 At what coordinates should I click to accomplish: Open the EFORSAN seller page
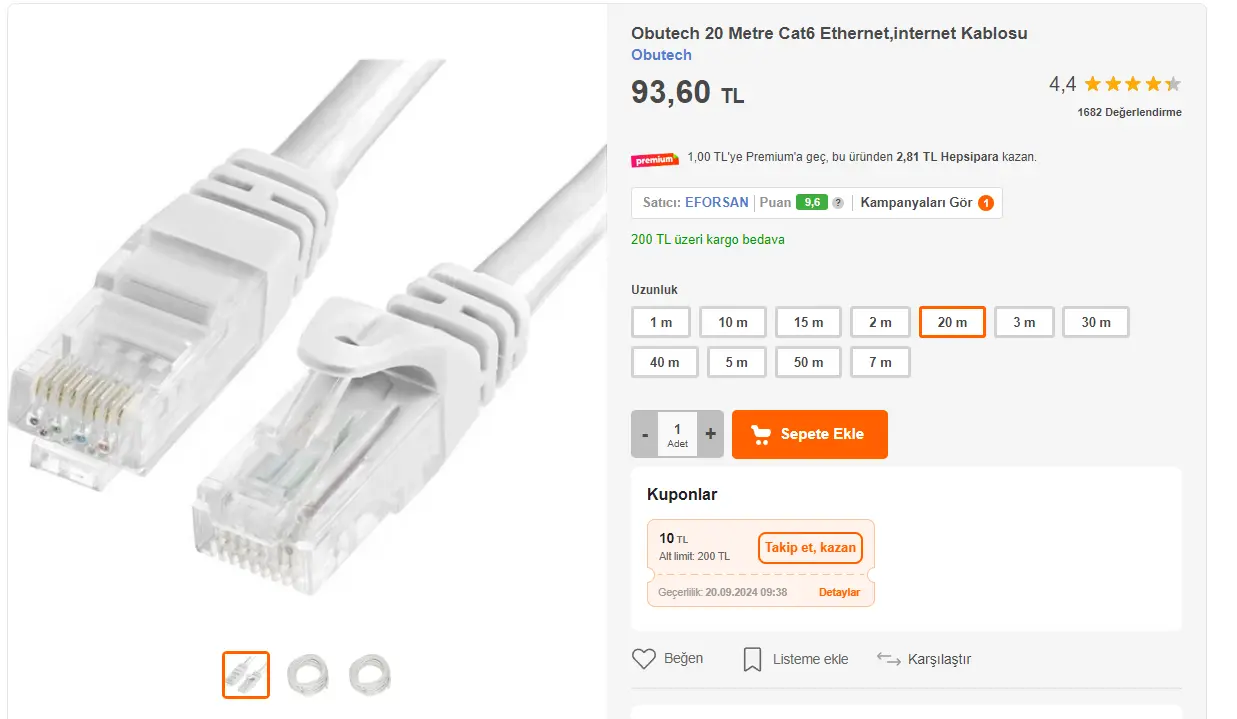coord(716,202)
